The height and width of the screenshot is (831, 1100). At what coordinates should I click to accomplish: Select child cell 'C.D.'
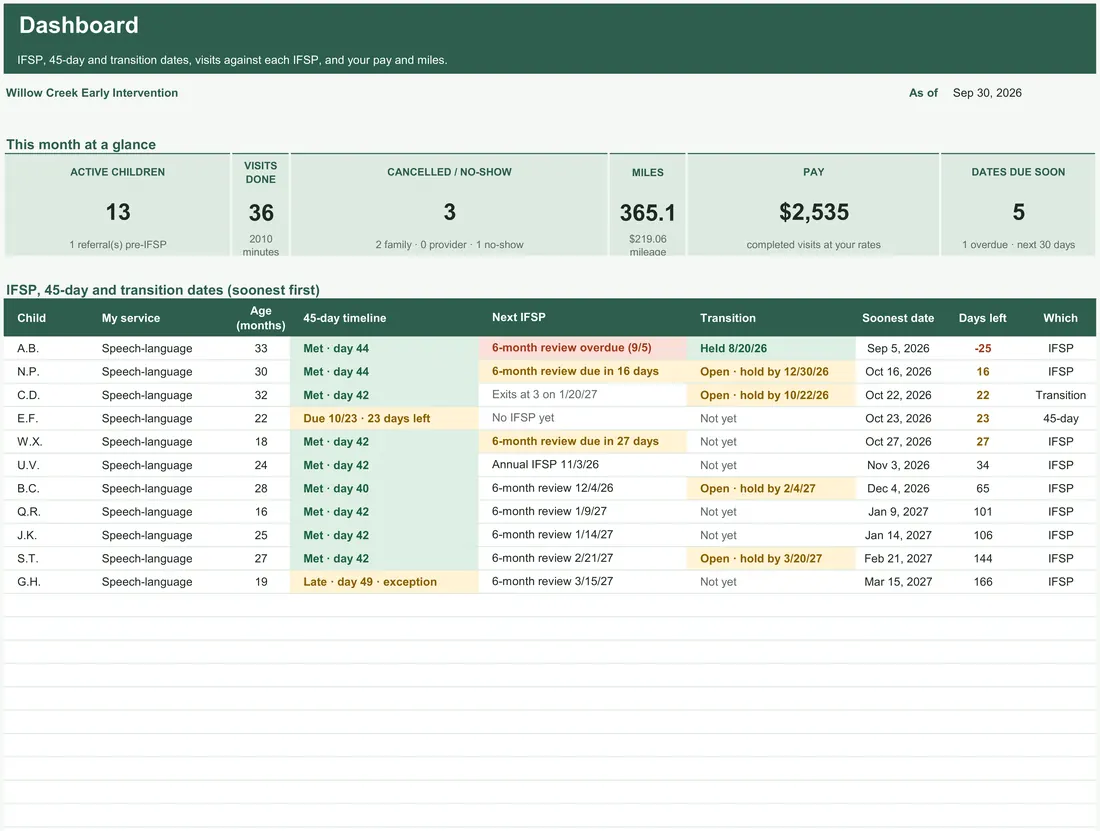28,395
